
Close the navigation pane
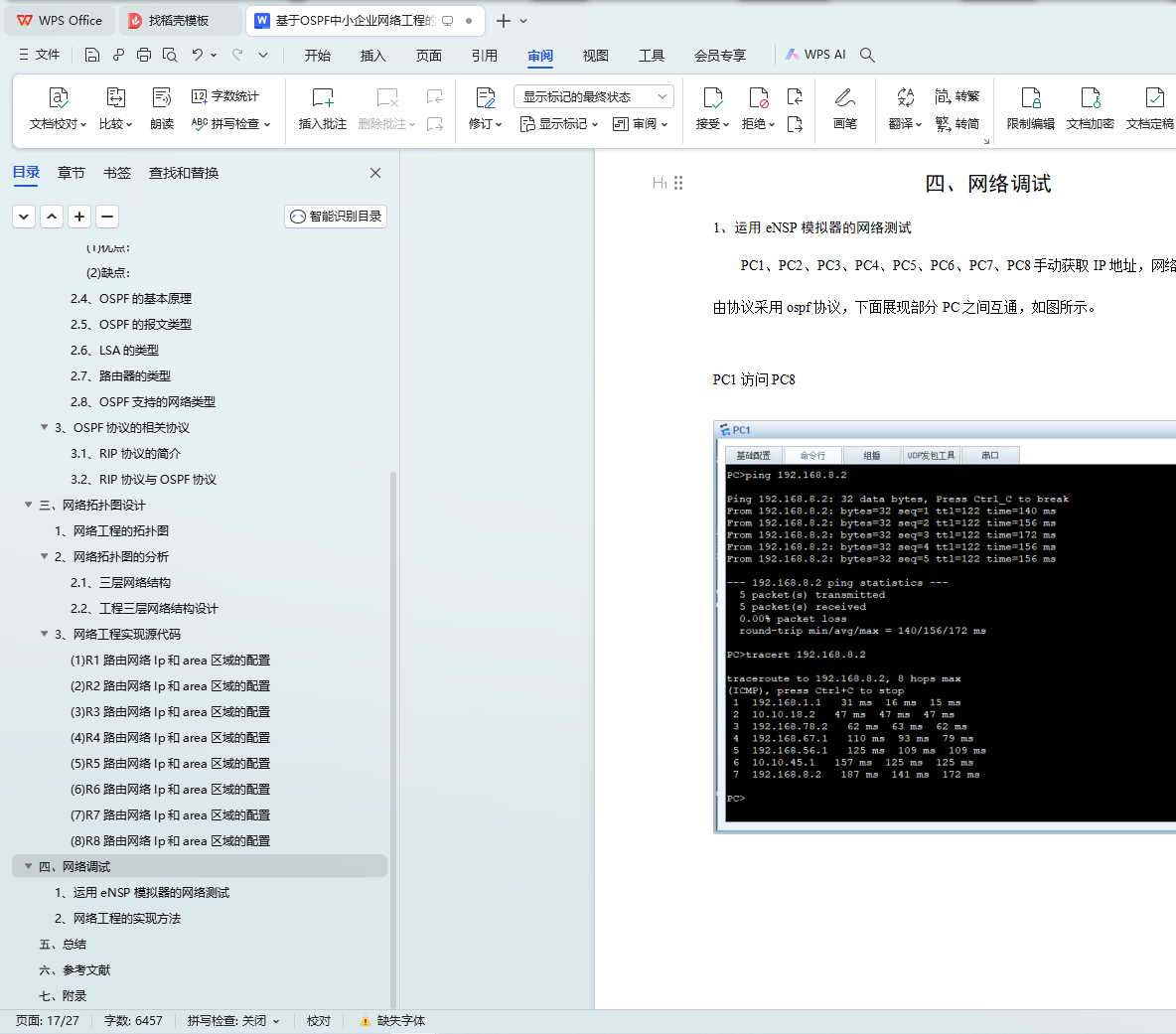point(375,173)
